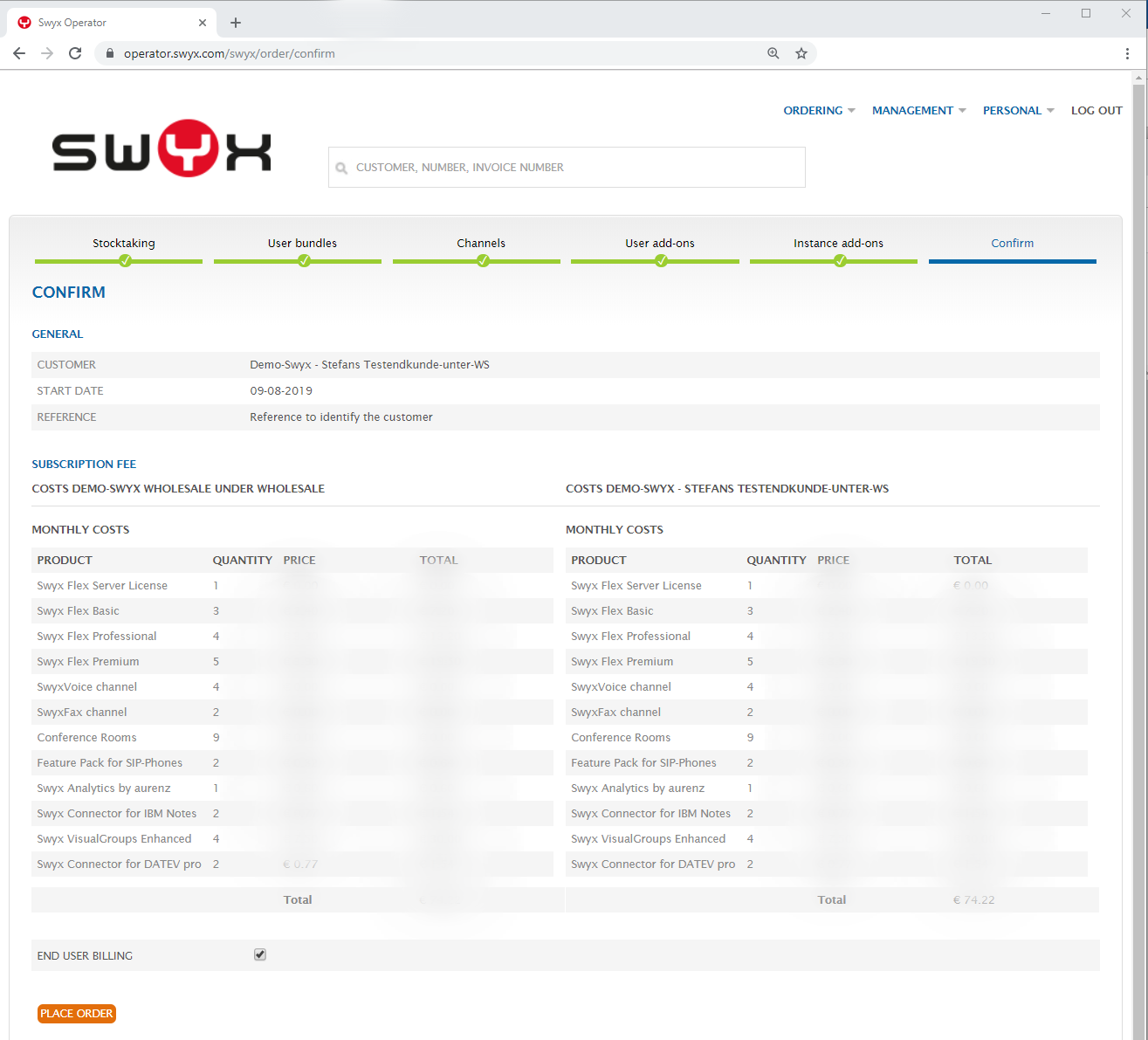Image resolution: width=1148 pixels, height=1040 pixels.
Task: Click the left table PRODUCT column header
Action: click(65, 561)
